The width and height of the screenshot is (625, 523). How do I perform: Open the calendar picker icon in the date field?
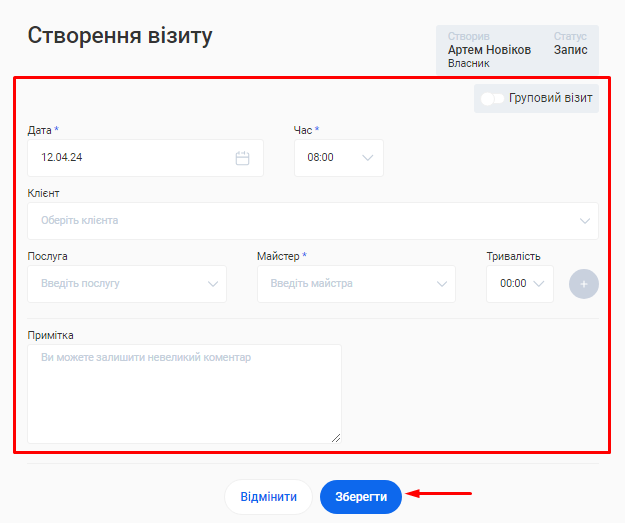pyautogui.click(x=242, y=158)
